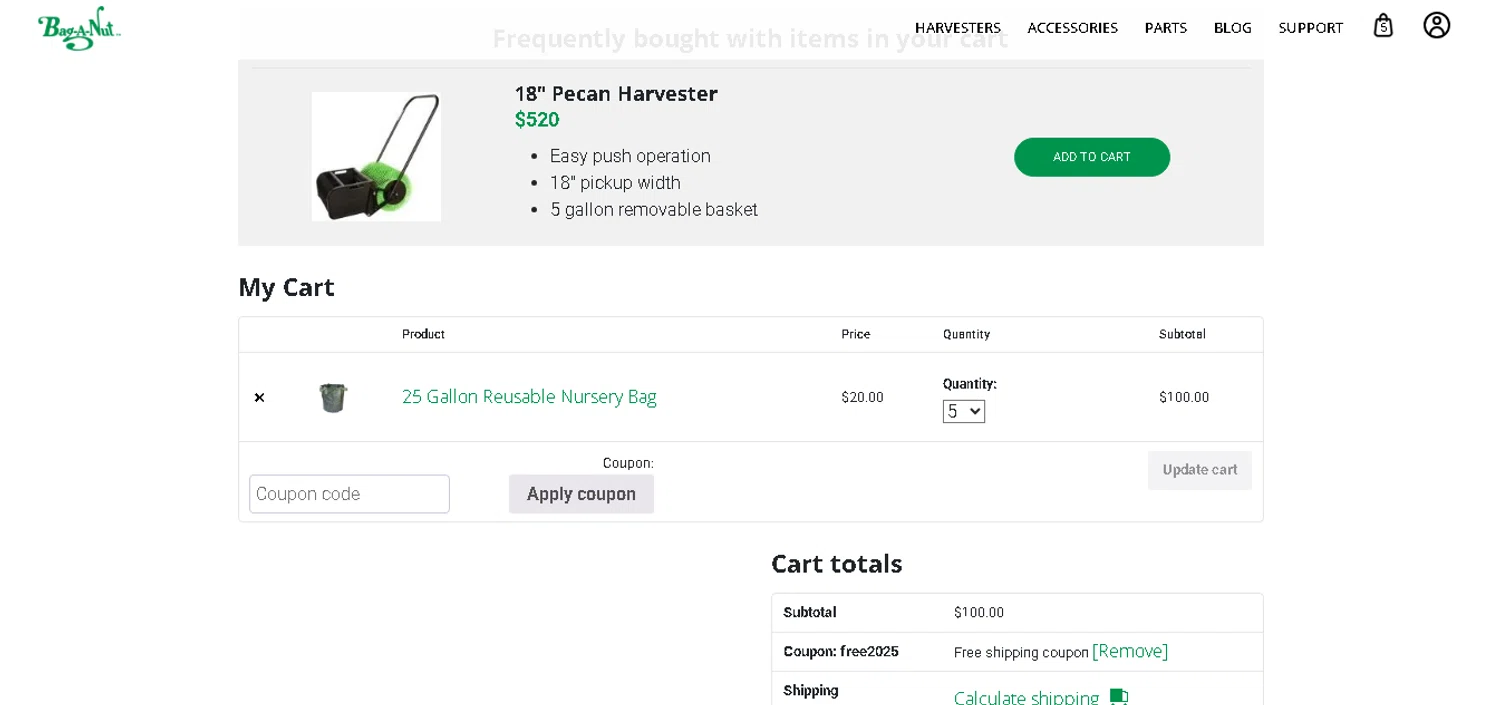Click the "18" pickup width" bullet

coord(615,183)
